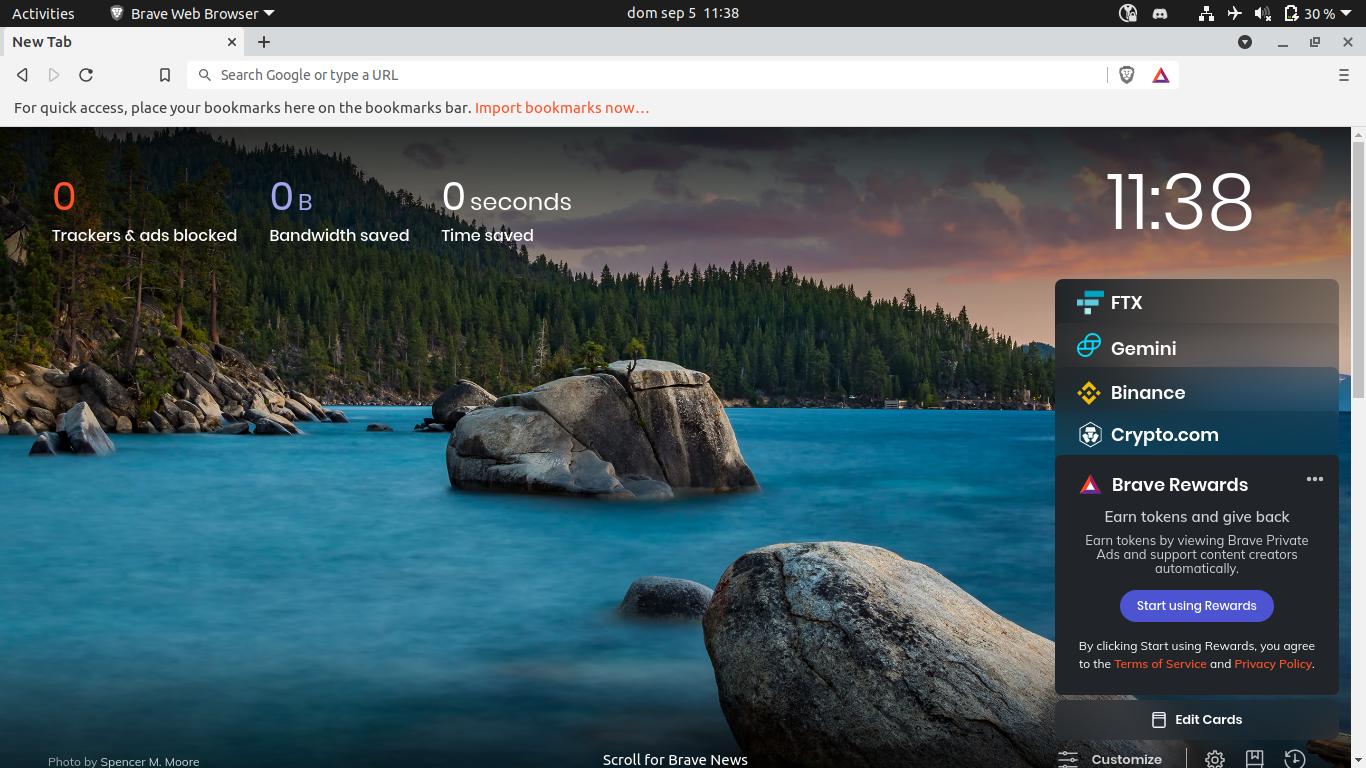
Task: Click the forward navigation arrow
Action: click(54, 75)
